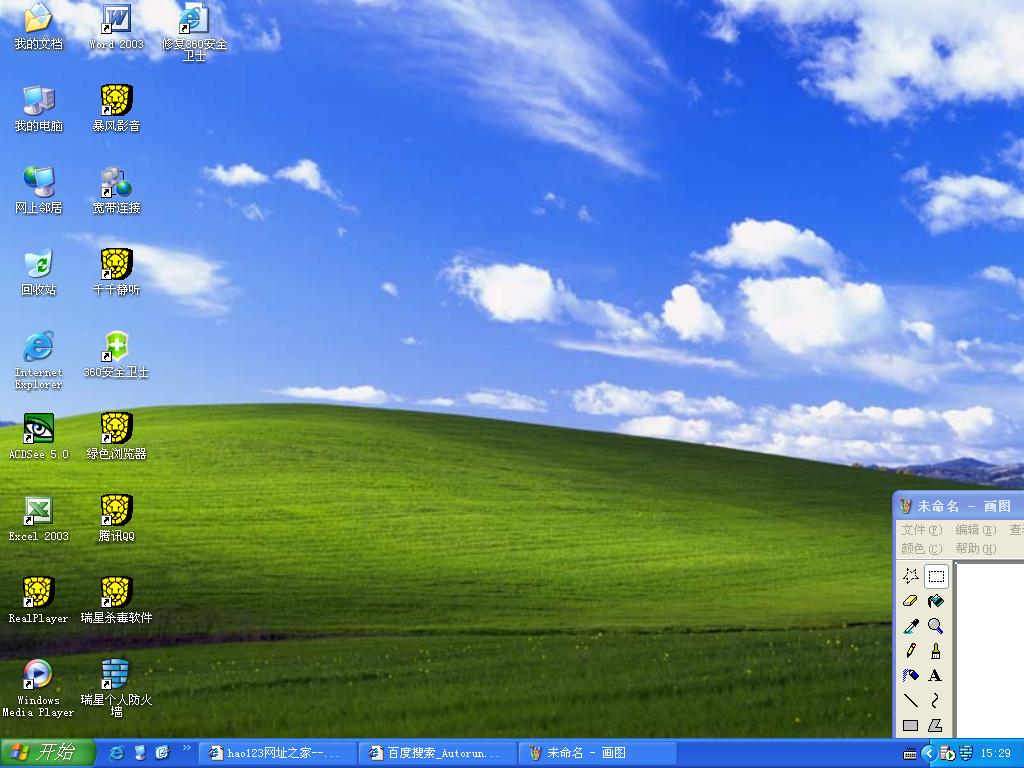Select the rectangular Select tool in Paint
This screenshot has width=1024, height=768.
(x=936, y=576)
